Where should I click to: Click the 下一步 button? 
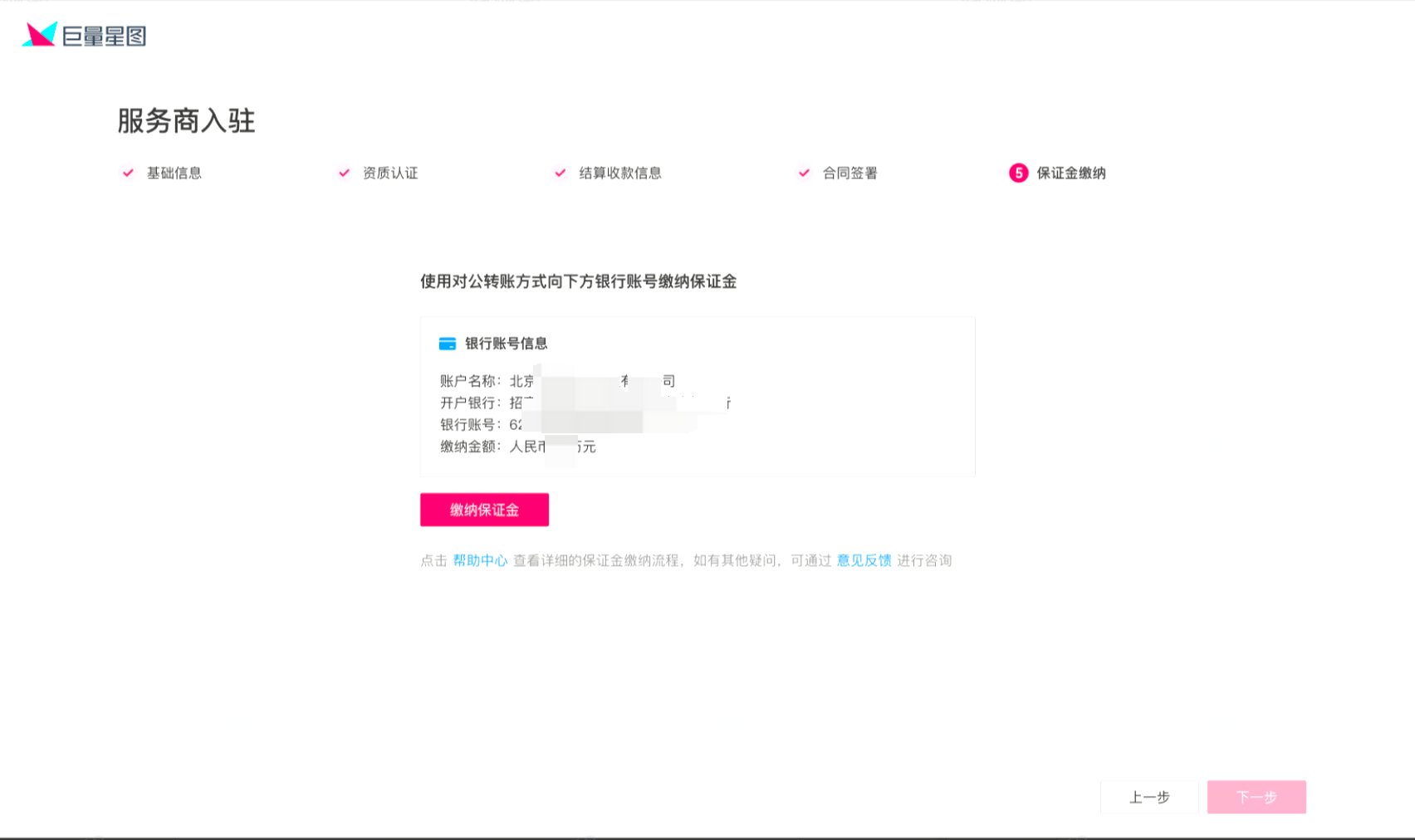(1257, 797)
